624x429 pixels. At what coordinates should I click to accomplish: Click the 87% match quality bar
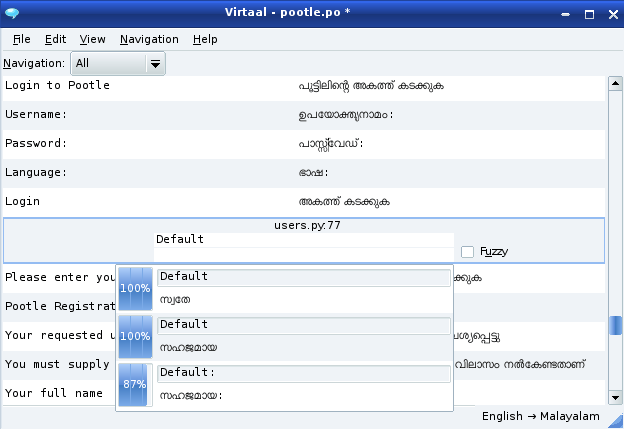(x=135, y=385)
